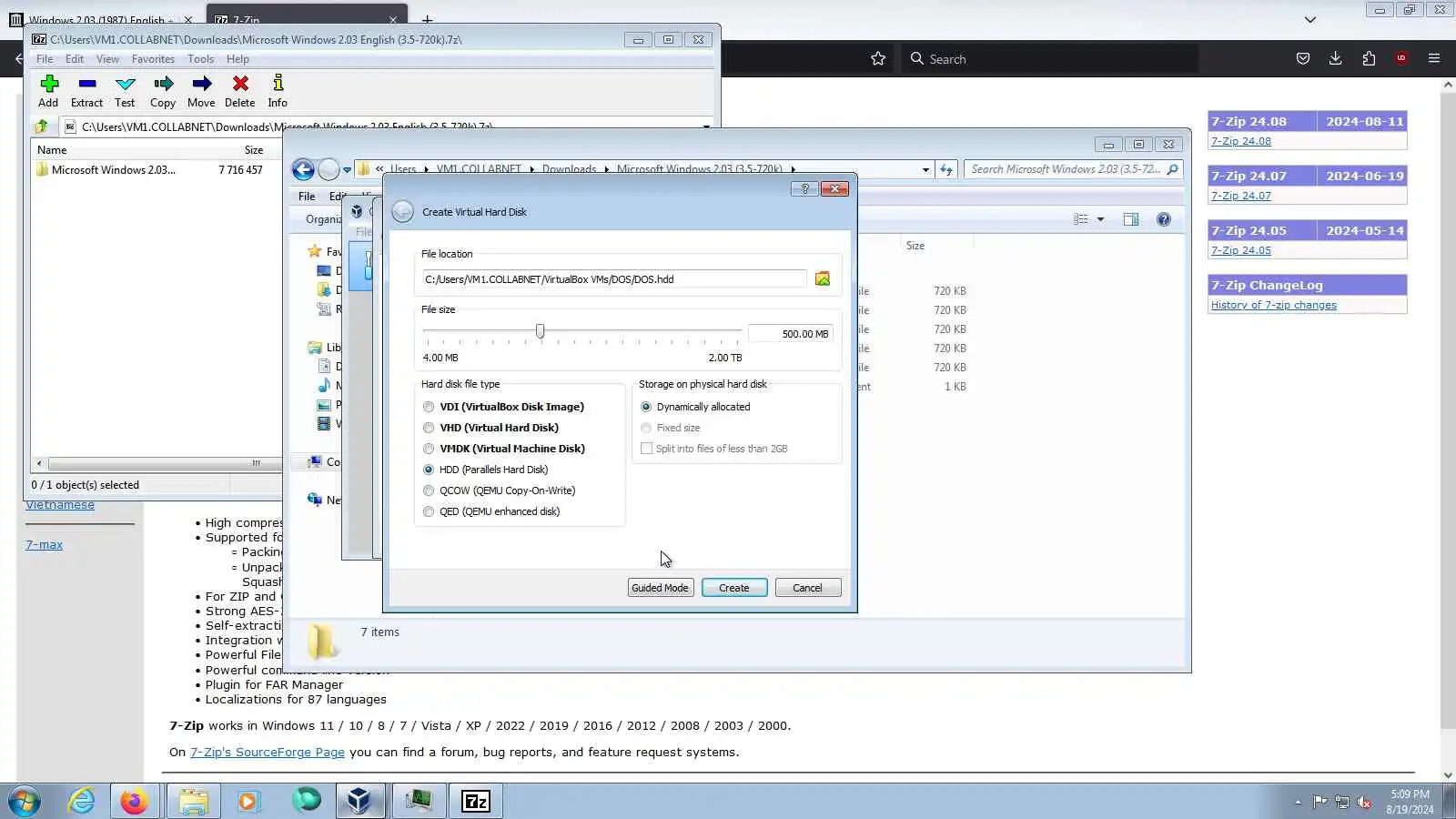Sort 7-Zip file list by Size column
This screenshot has width=1456, height=819.
(x=253, y=150)
